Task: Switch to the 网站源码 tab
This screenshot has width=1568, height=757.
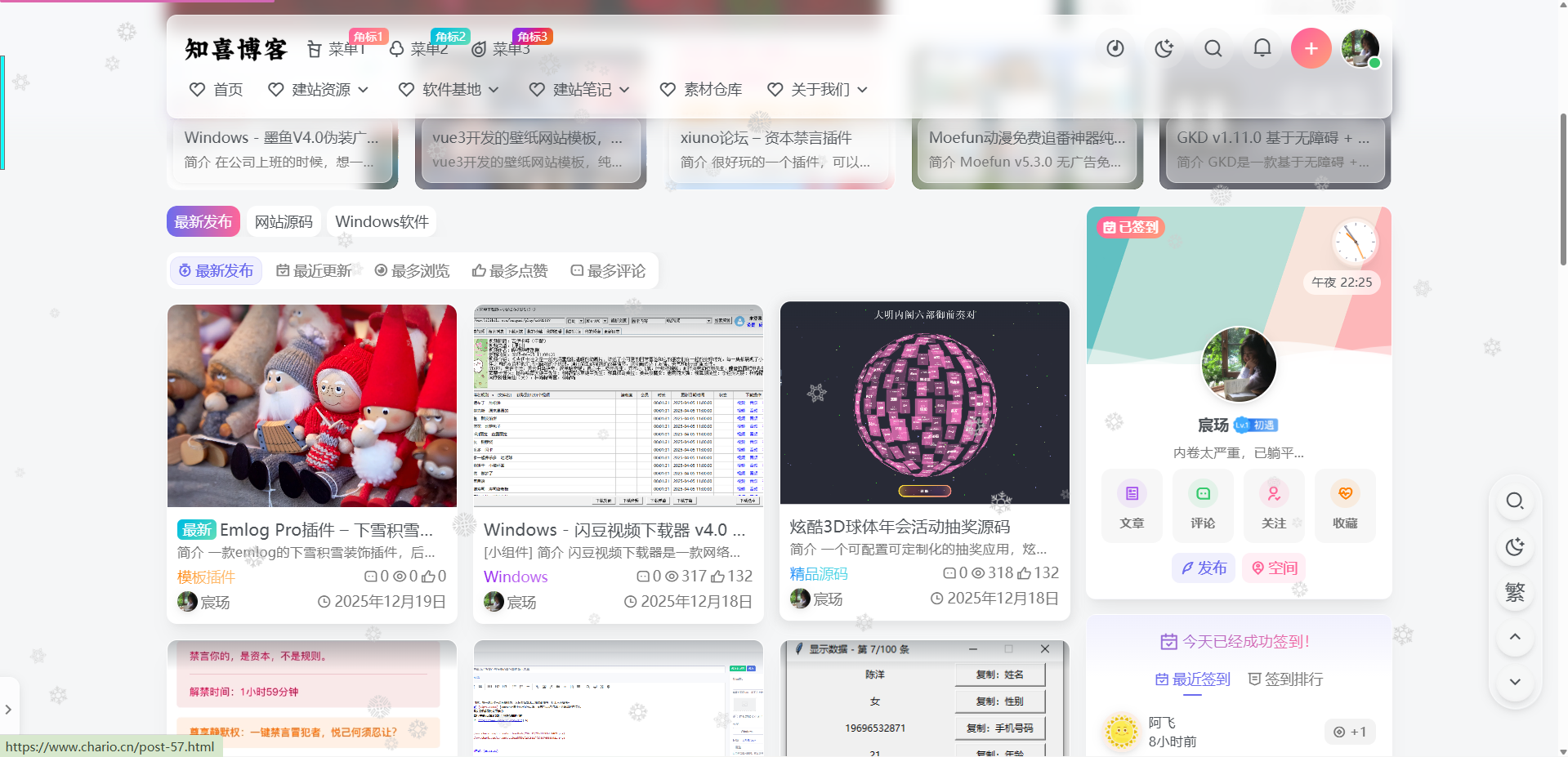Action: (x=284, y=220)
